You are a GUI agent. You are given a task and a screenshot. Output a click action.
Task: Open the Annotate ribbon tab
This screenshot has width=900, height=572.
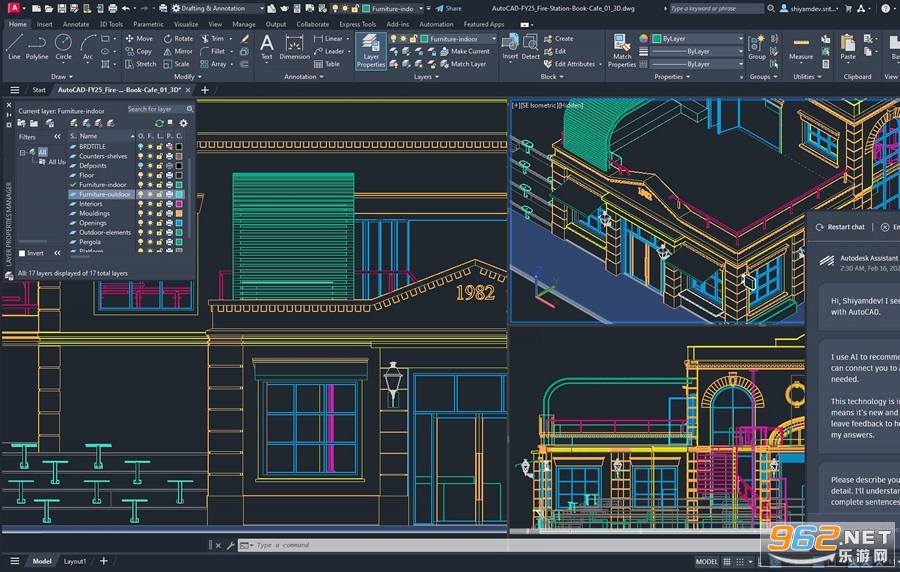(76, 24)
